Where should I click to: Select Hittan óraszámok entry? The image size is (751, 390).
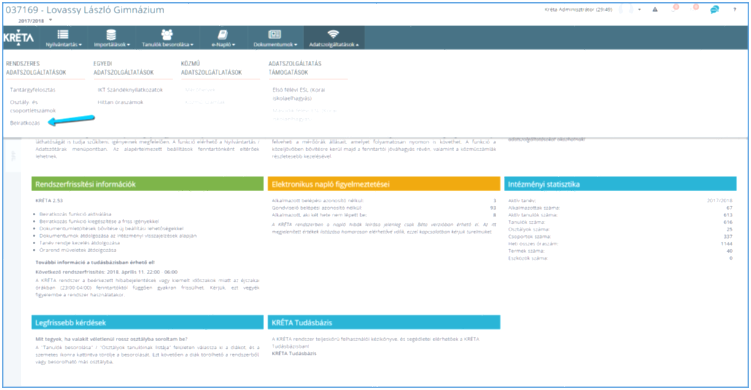[x=120, y=102]
